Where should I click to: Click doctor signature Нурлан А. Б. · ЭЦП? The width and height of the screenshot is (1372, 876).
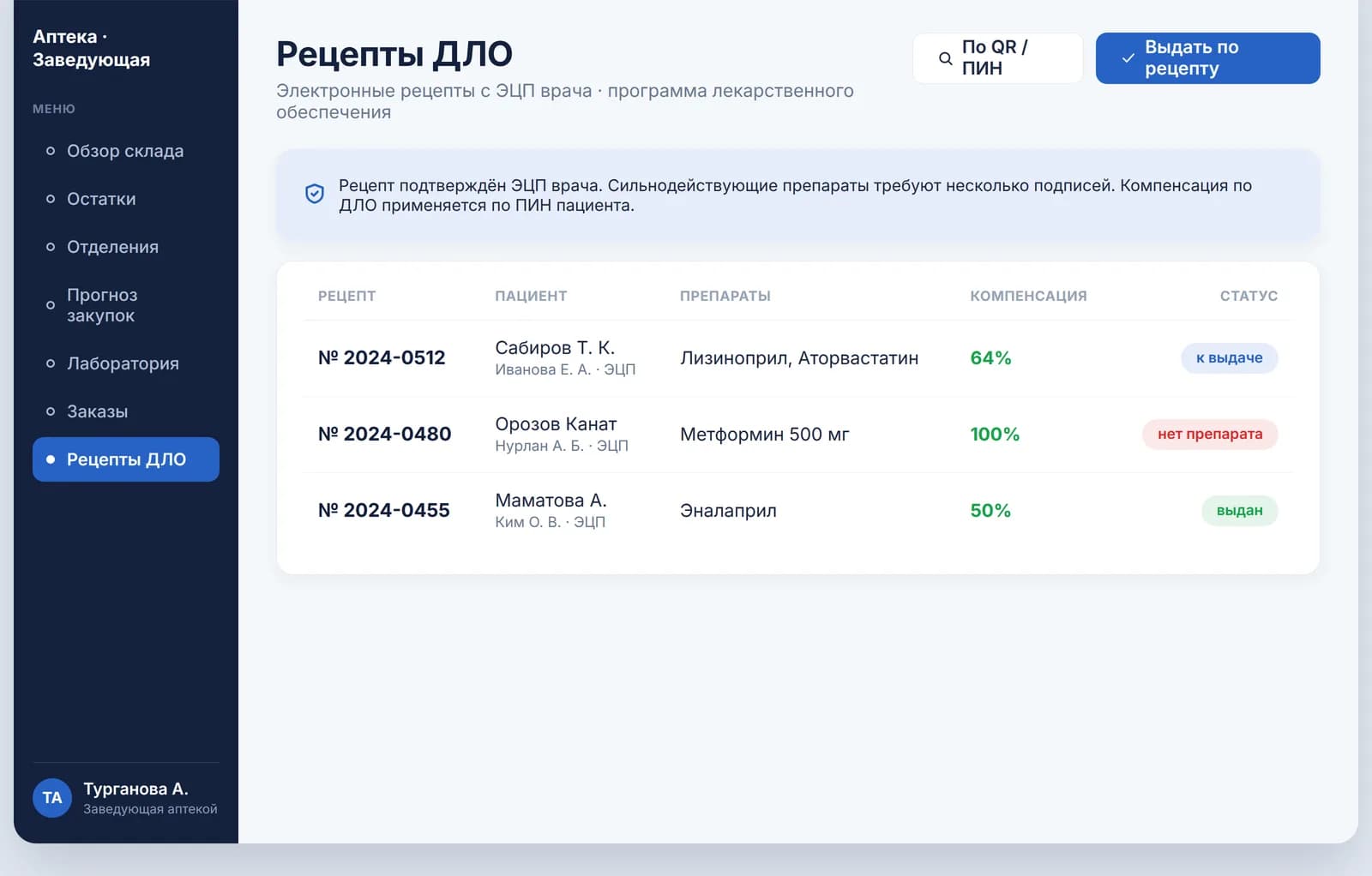pyautogui.click(x=562, y=446)
